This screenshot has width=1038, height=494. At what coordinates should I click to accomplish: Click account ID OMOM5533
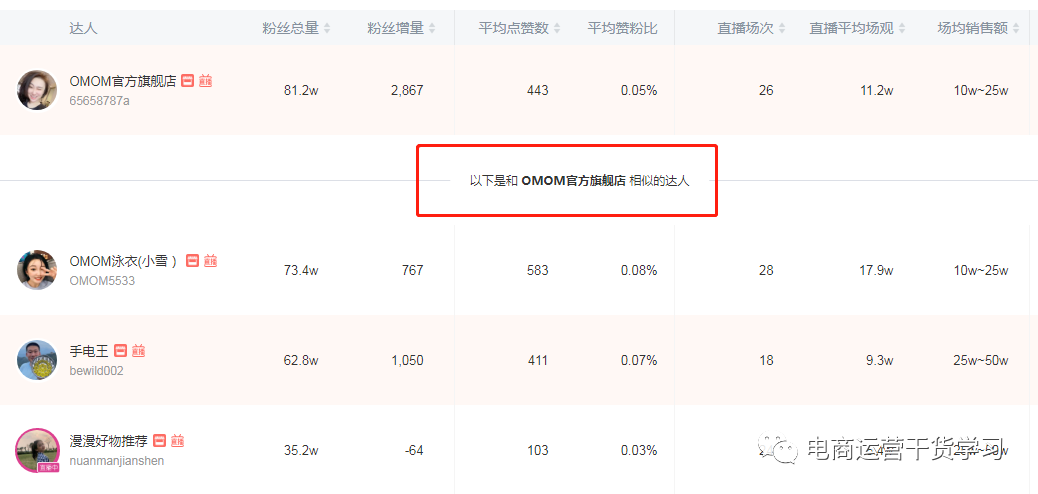click(x=102, y=281)
